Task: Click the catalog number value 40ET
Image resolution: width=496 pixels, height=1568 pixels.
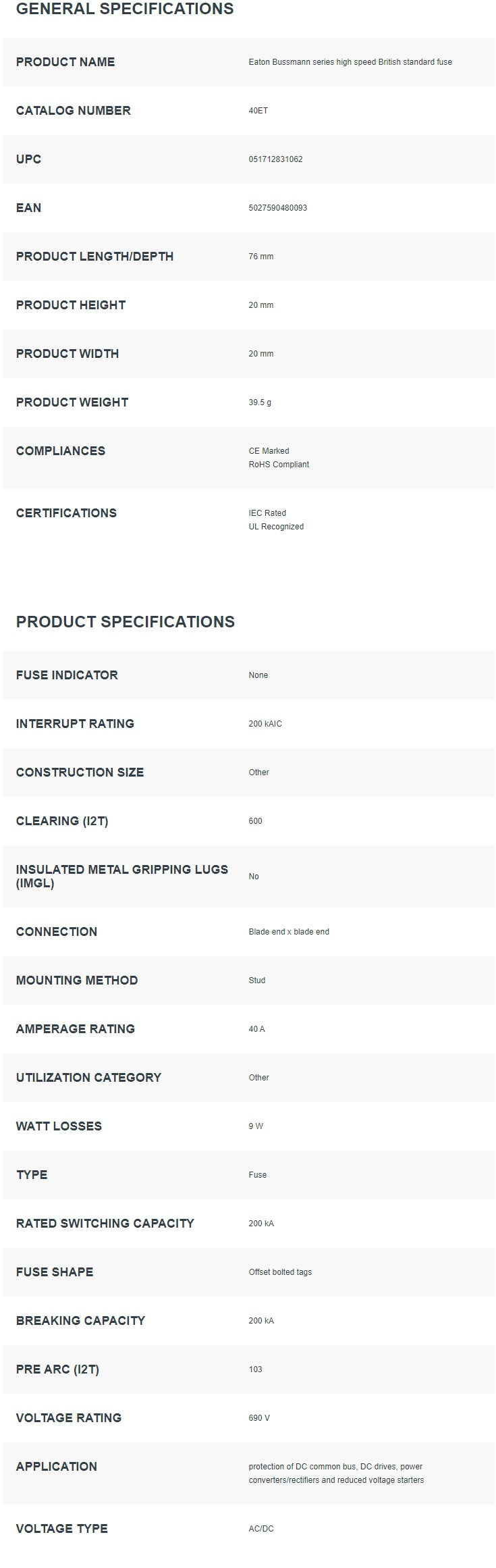Action: tap(258, 111)
